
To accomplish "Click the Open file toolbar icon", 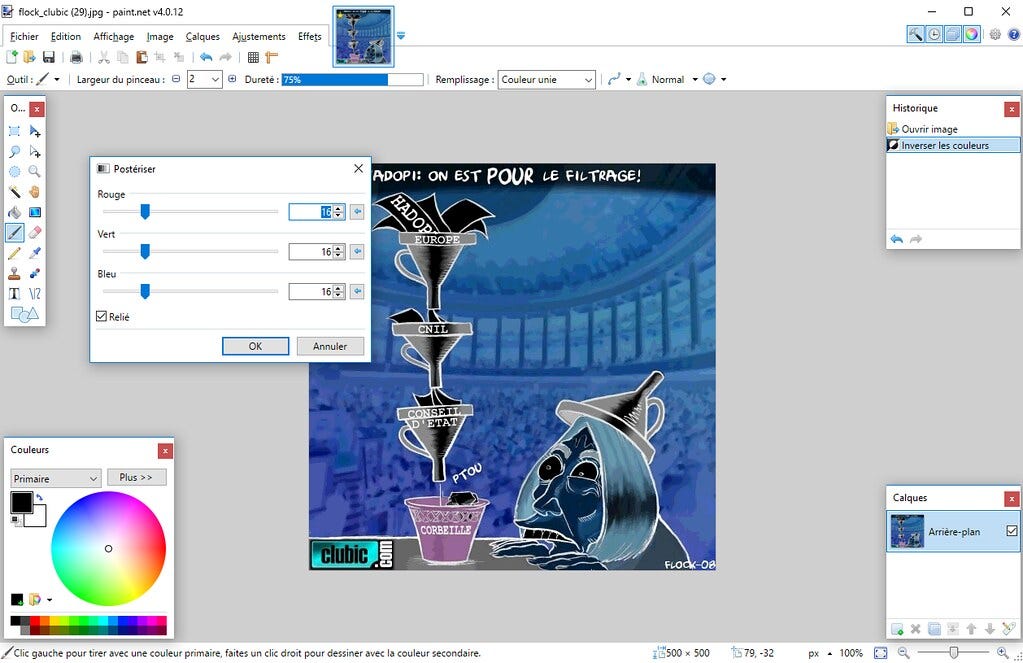I will (x=29, y=57).
